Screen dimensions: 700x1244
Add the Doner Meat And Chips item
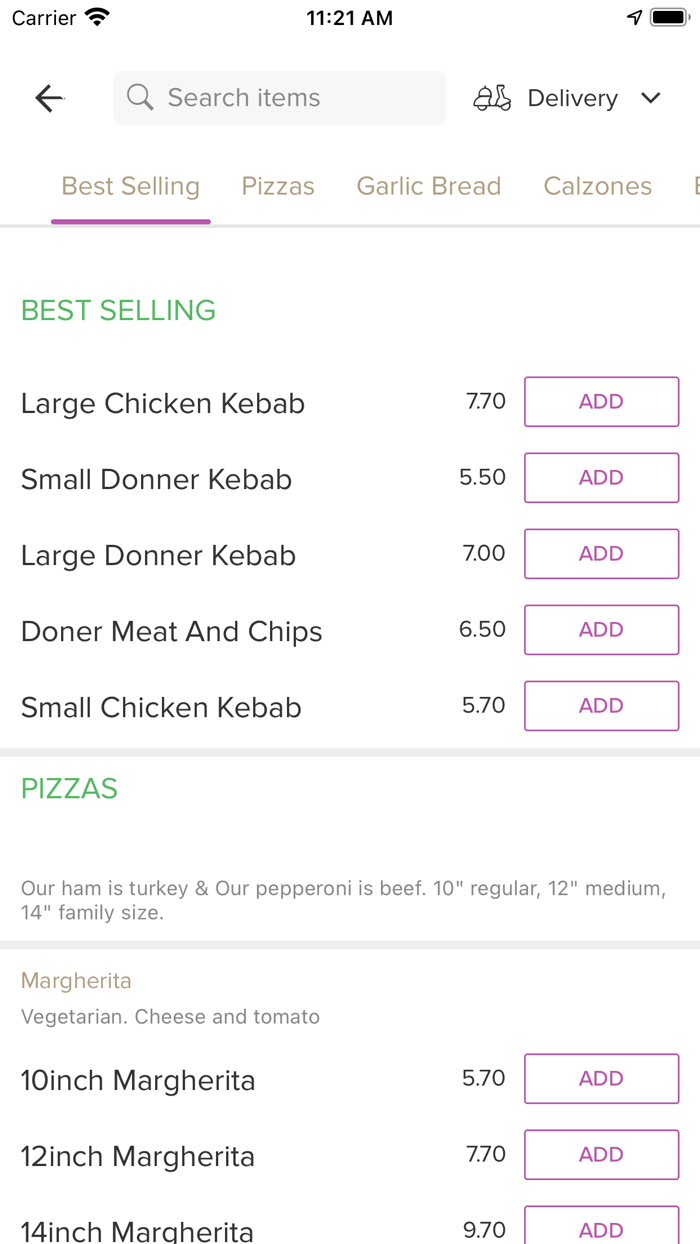pos(601,629)
